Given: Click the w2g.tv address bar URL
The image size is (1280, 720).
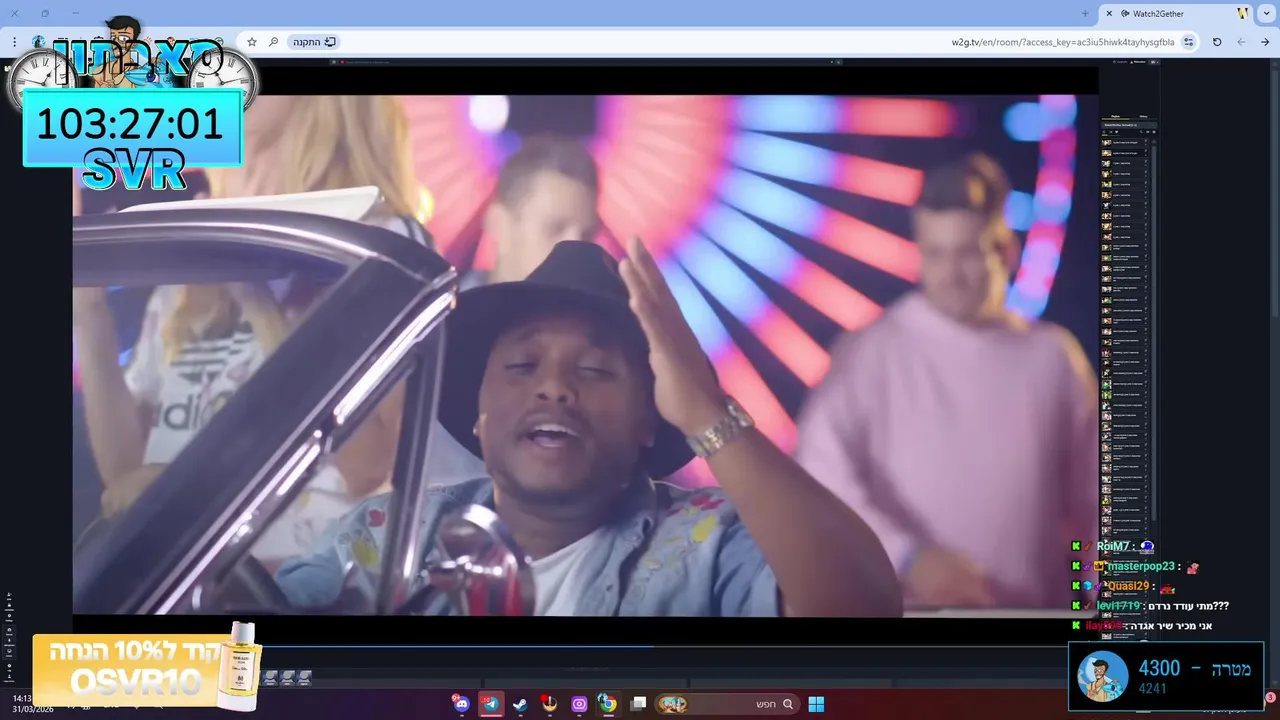Looking at the screenshot, I should tap(1062, 42).
